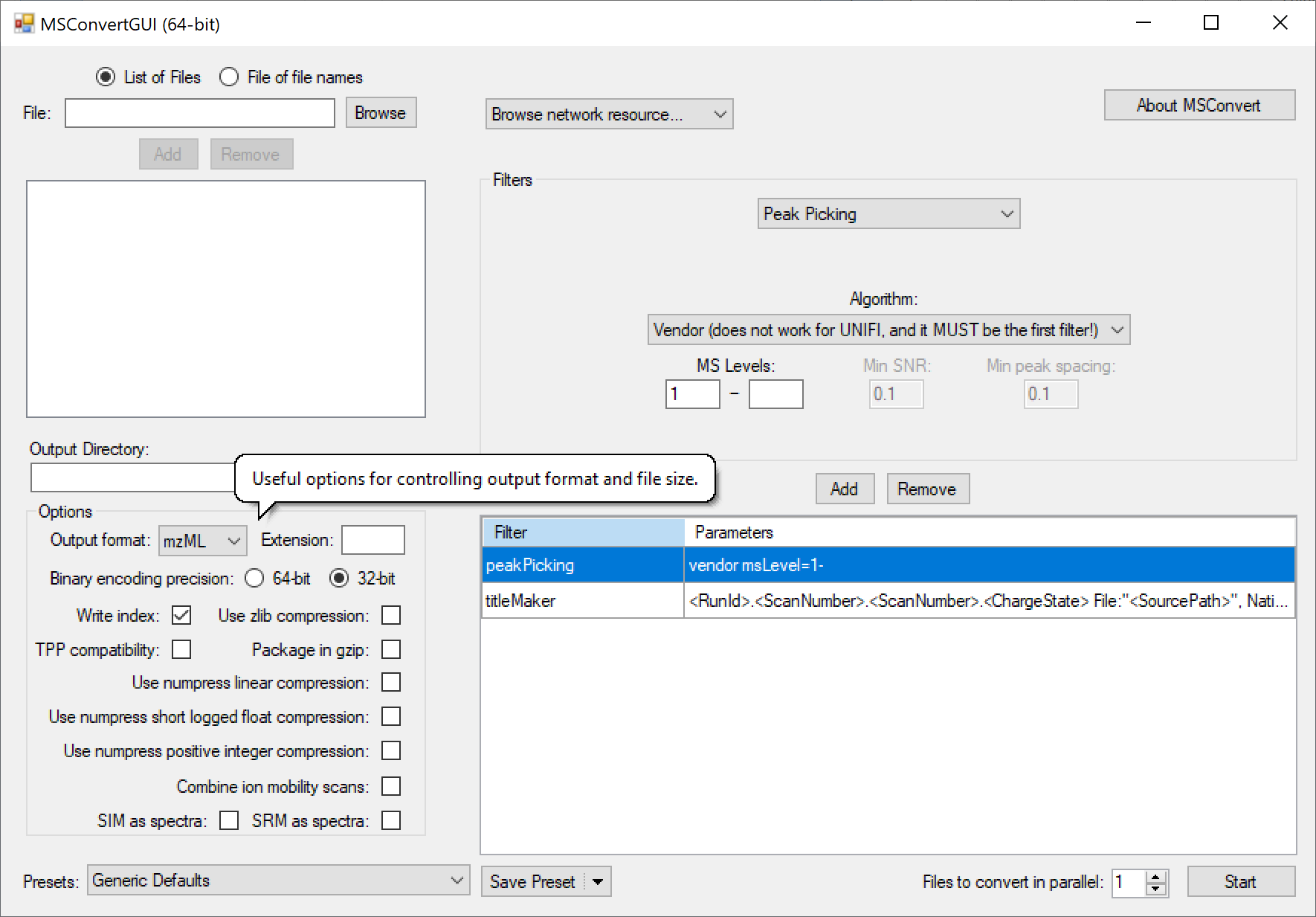Viewport: 1316px width, 917px height.
Task: Click the empty file list box
Action: [226, 299]
